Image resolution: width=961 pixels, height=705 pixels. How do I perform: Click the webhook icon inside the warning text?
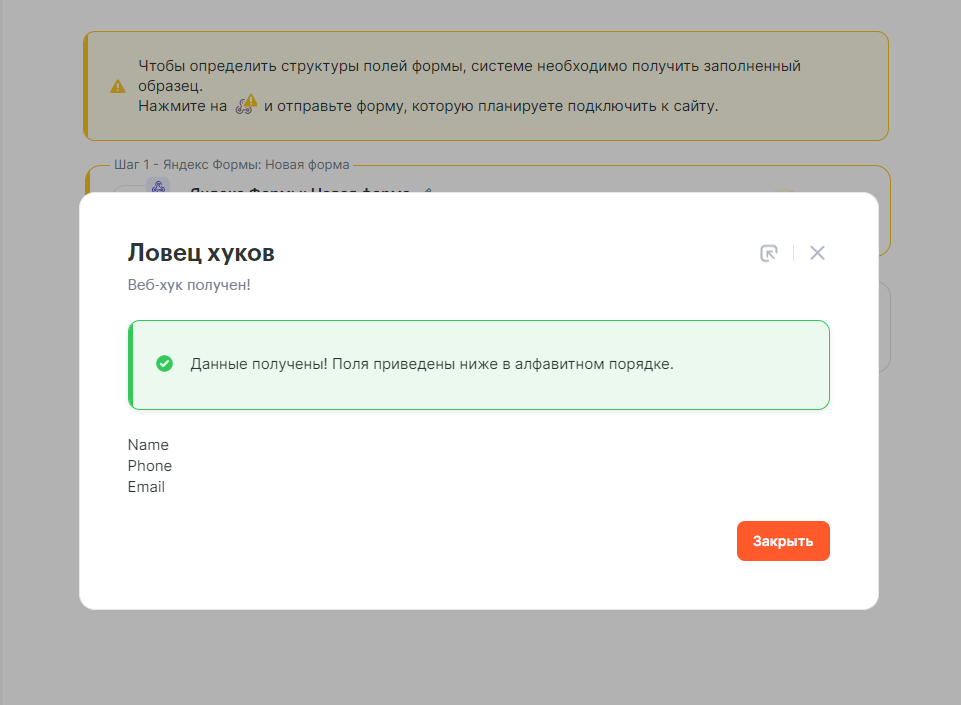point(246,105)
